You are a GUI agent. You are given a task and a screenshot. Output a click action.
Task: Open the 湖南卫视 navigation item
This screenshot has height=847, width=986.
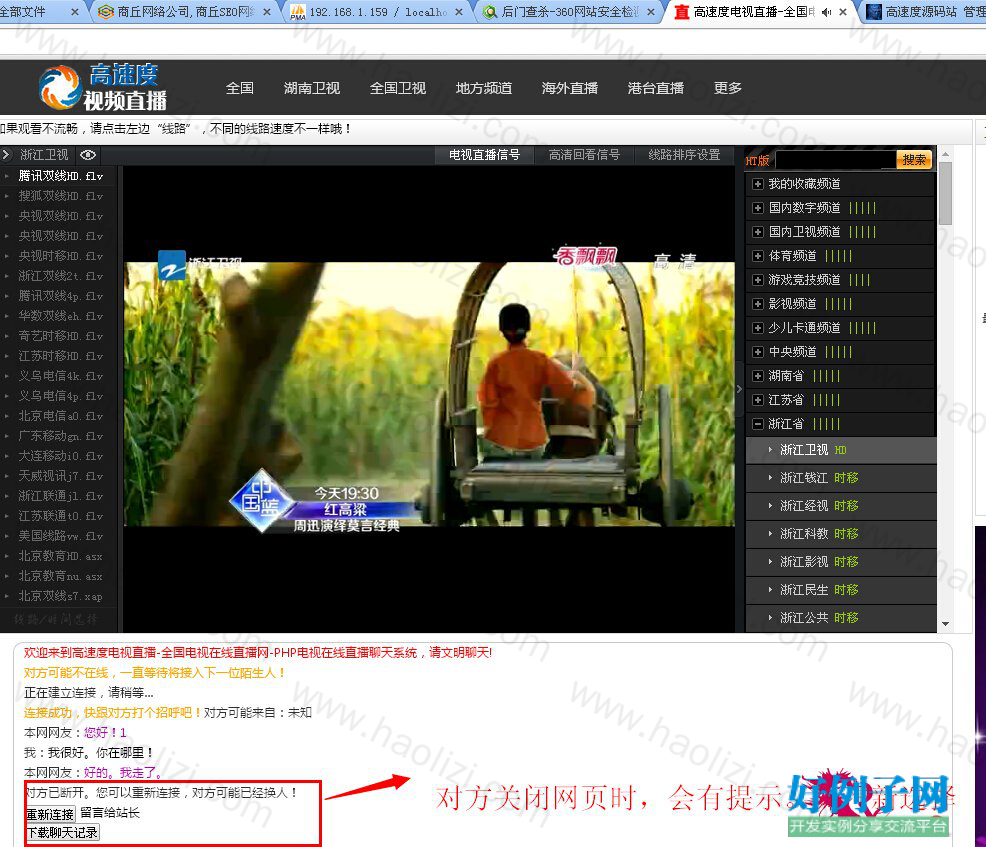click(x=312, y=88)
